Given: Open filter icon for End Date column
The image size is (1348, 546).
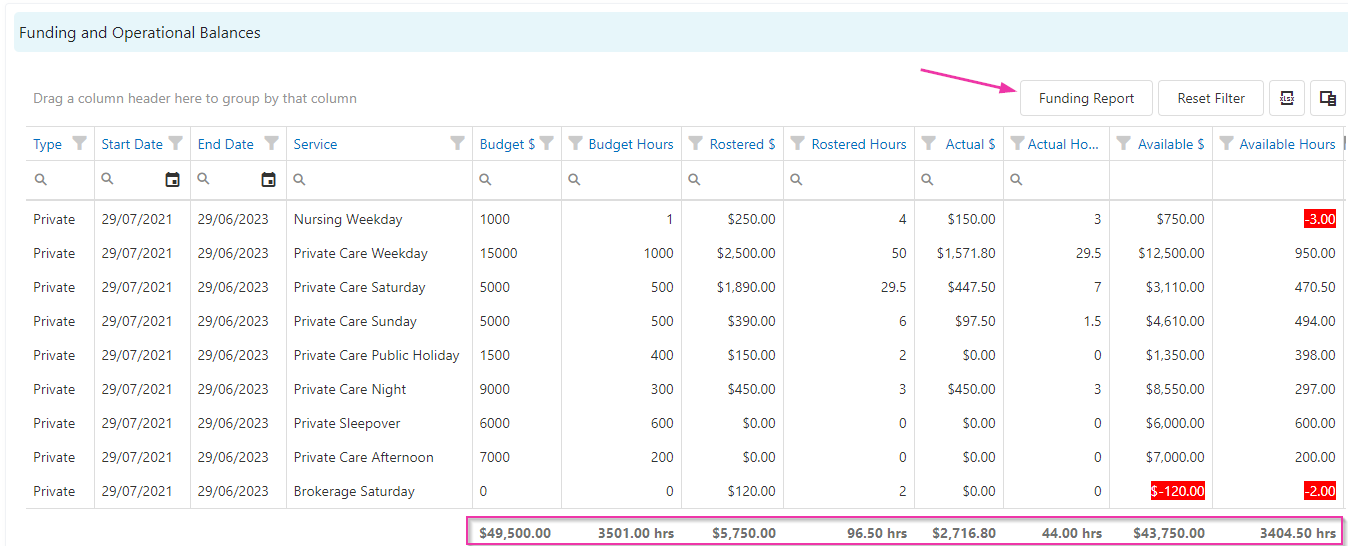Looking at the screenshot, I should (271, 143).
